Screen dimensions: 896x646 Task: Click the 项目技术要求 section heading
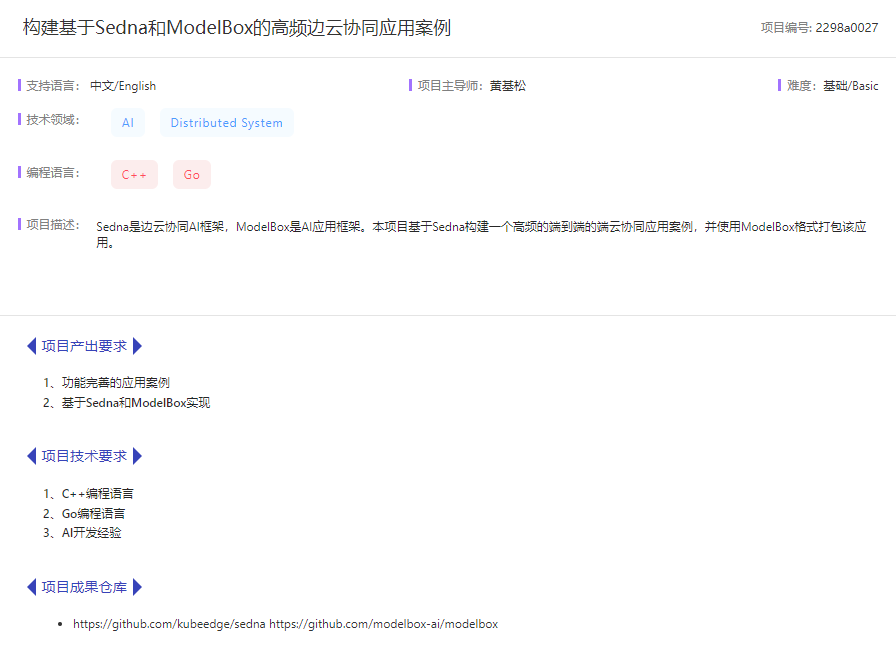[x=84, y=456]
